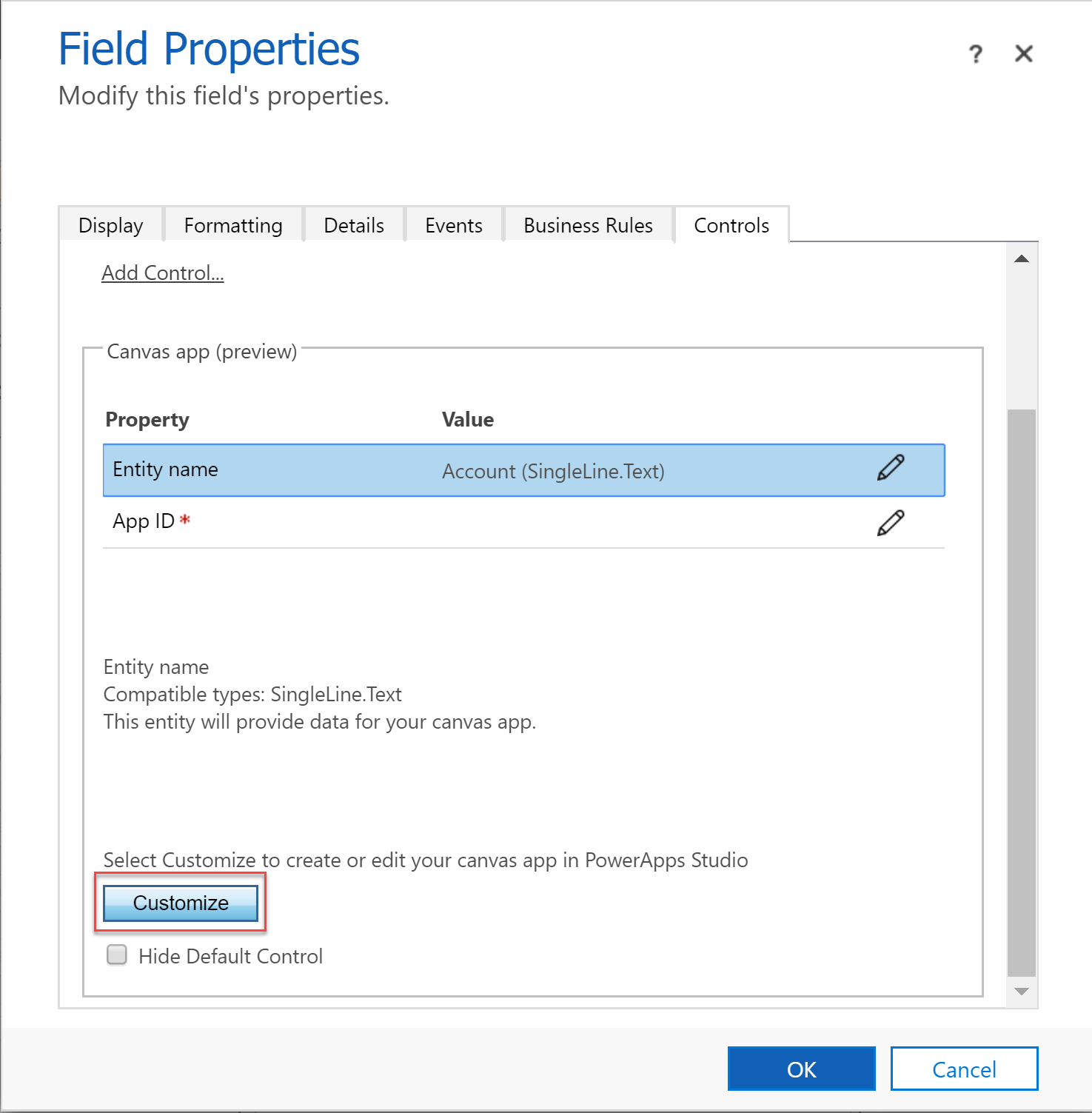The height and width of the screenshot is (1113, 1092).
Task: Click the help question mark icon
Action: pos(976,54)
